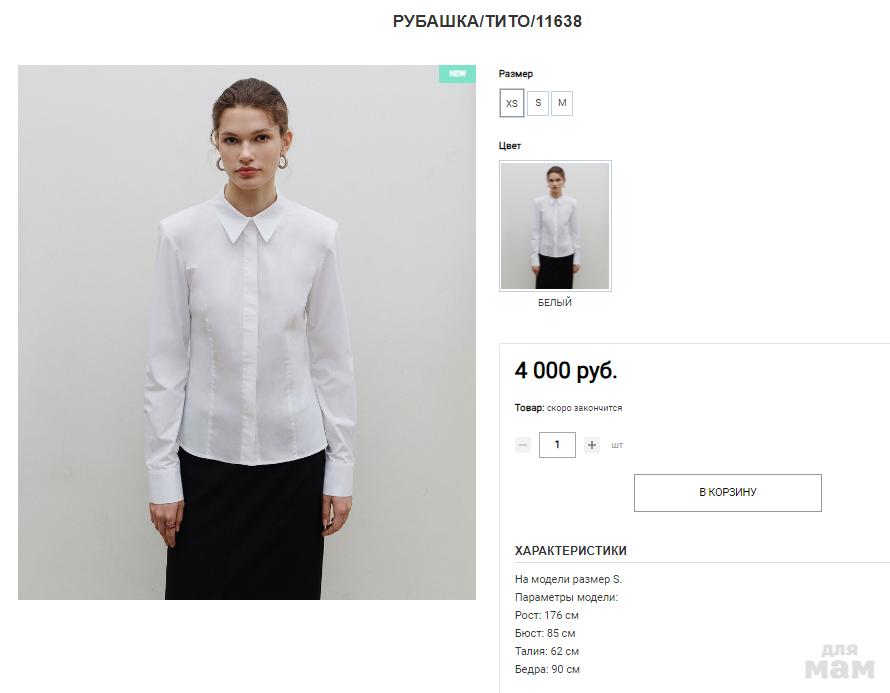This screenshot has height=693, width=890.
Task: Open the ХАРАКТЕРИСТИКИ section heading
Action: click(570, 551)
